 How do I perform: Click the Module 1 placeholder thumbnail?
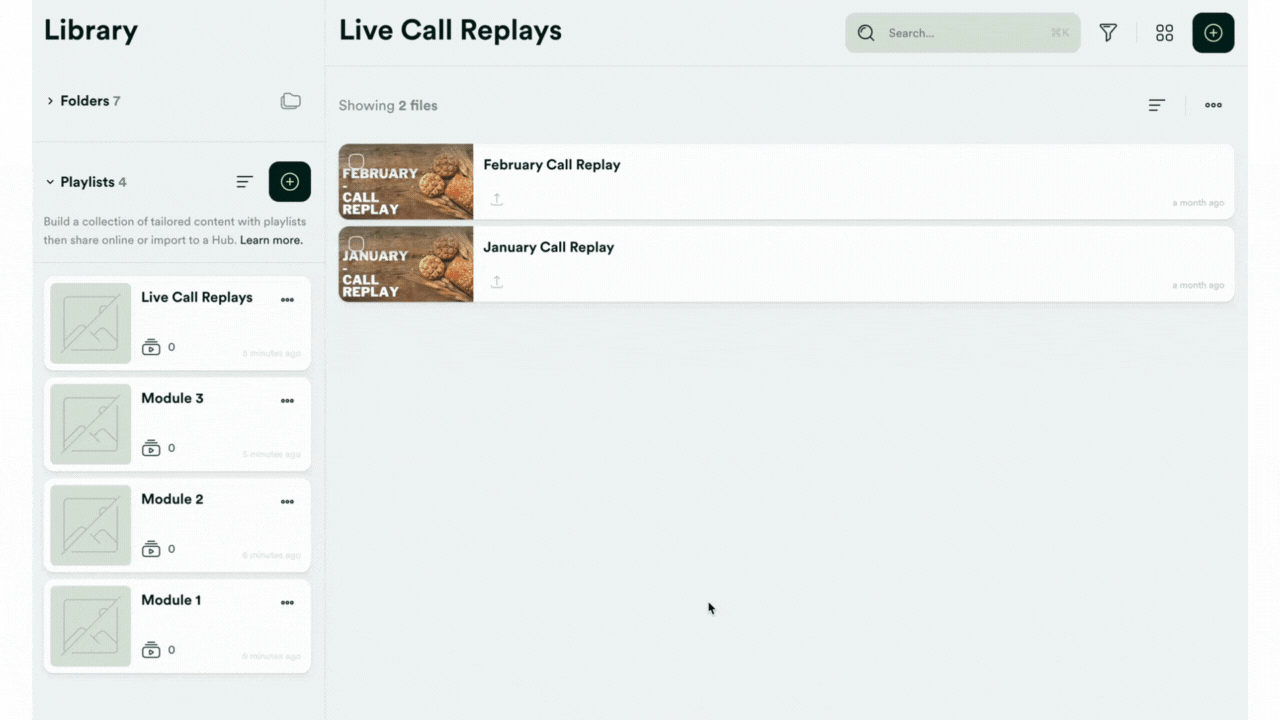[91, 626]
